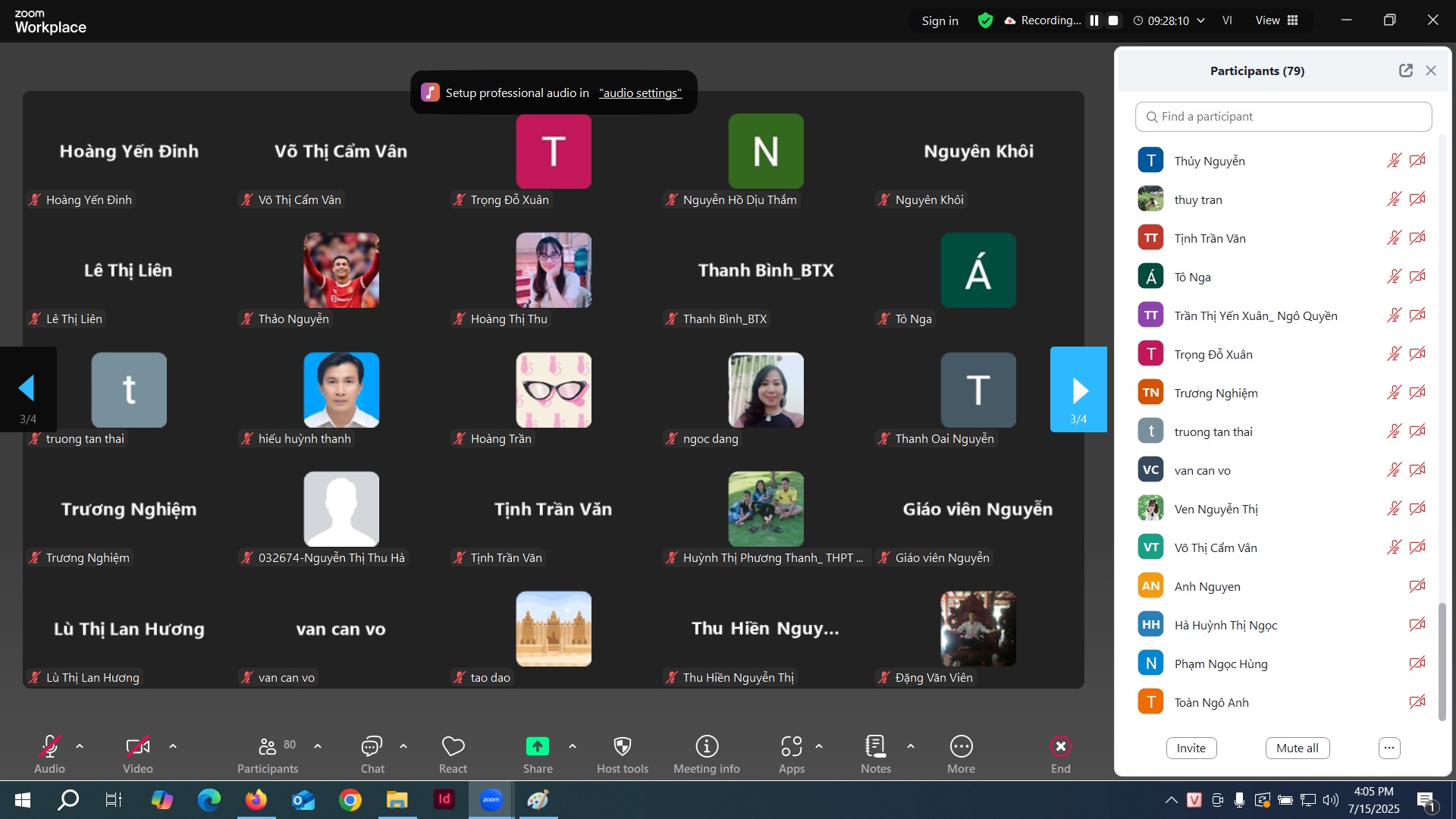Start screen sharing with Share button
1456x819 pixels.
coord(538,754)
